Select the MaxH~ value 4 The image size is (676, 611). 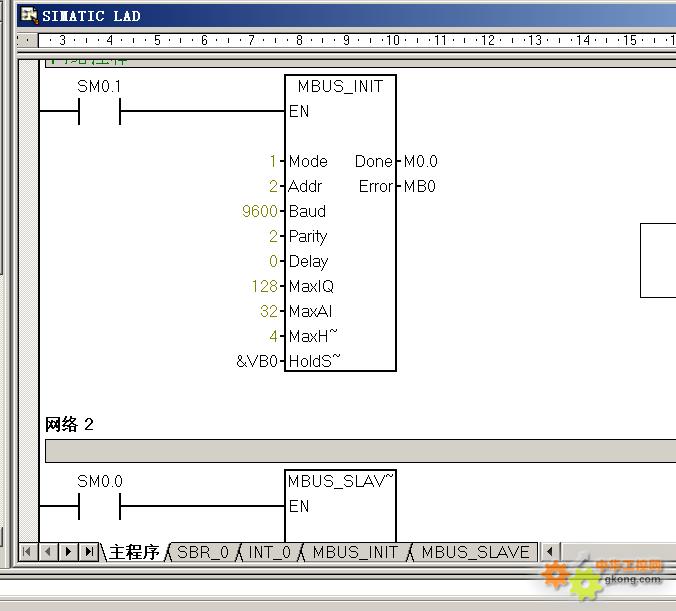[x=273, y=336]
